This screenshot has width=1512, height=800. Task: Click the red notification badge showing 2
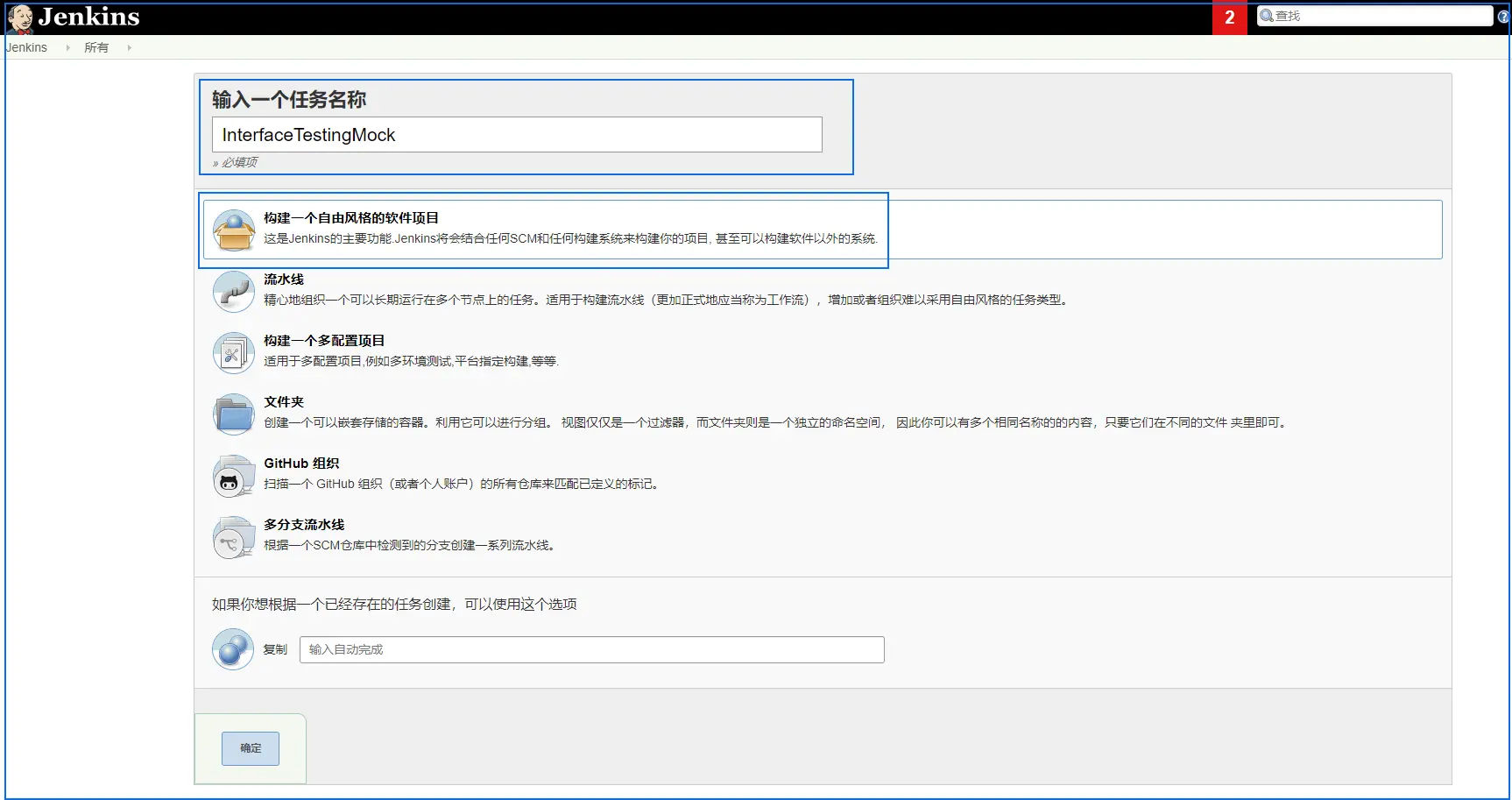[1229, 18]
